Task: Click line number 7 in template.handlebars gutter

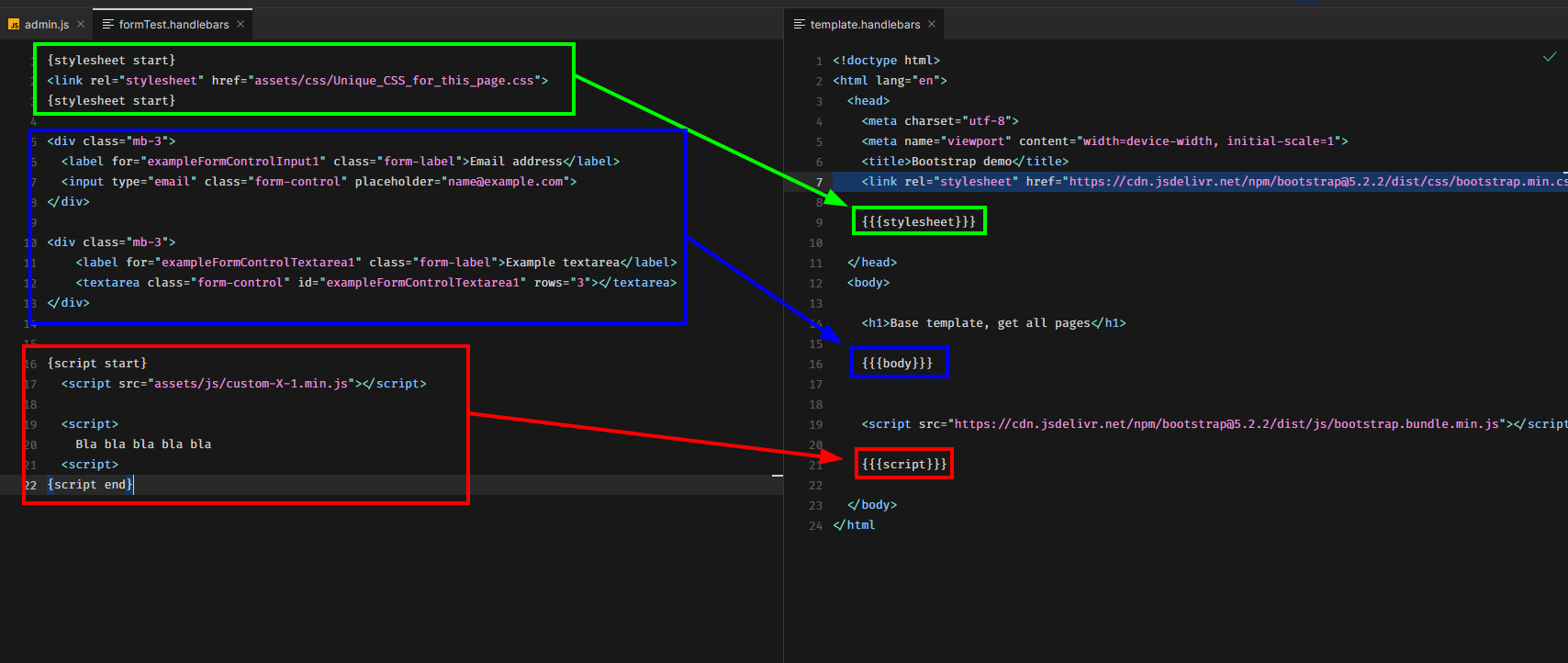Action: click(819, 182)
